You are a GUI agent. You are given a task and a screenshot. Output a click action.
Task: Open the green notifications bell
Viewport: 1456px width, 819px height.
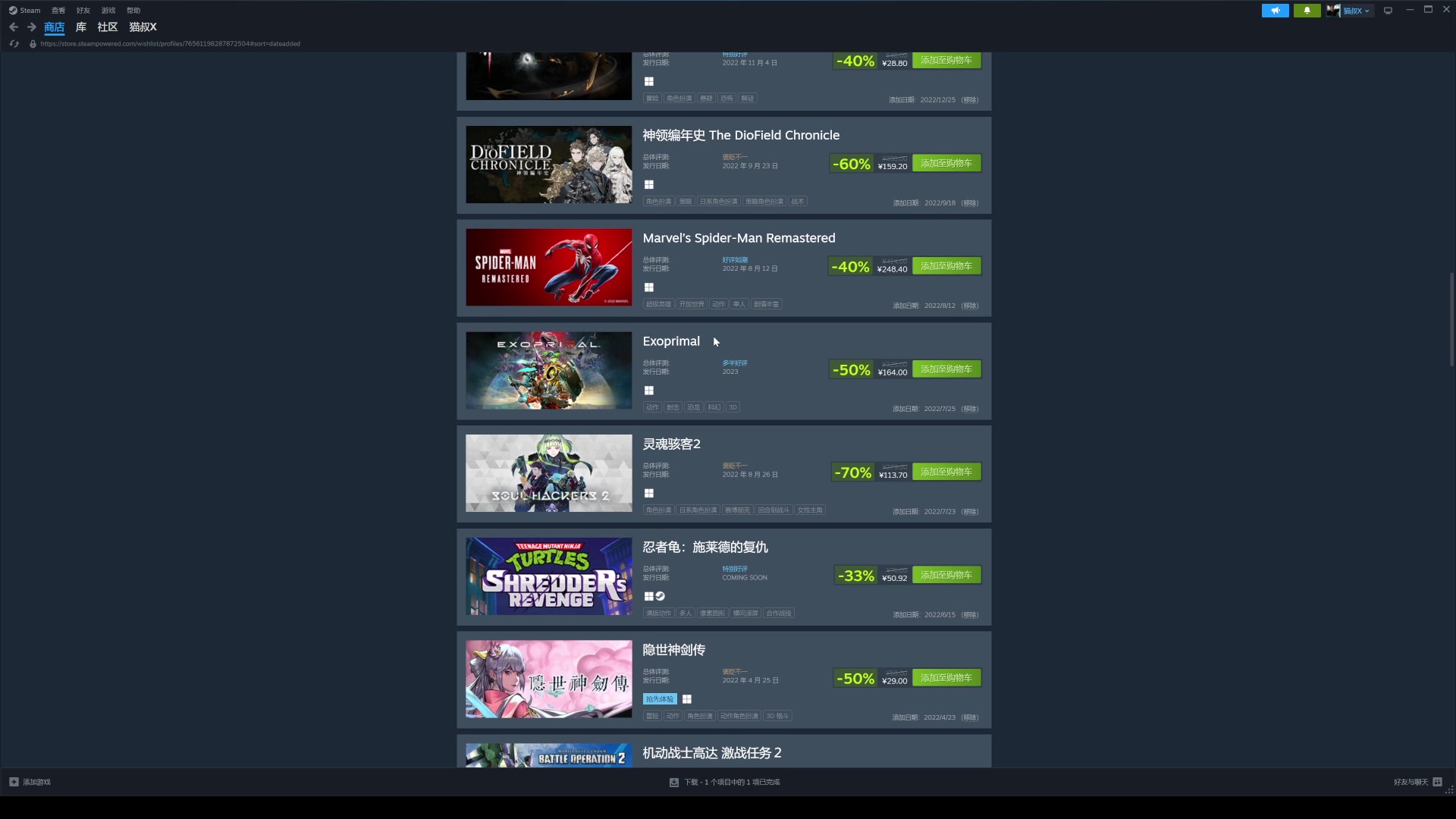pyautogui.click(x=1307, y=11)
